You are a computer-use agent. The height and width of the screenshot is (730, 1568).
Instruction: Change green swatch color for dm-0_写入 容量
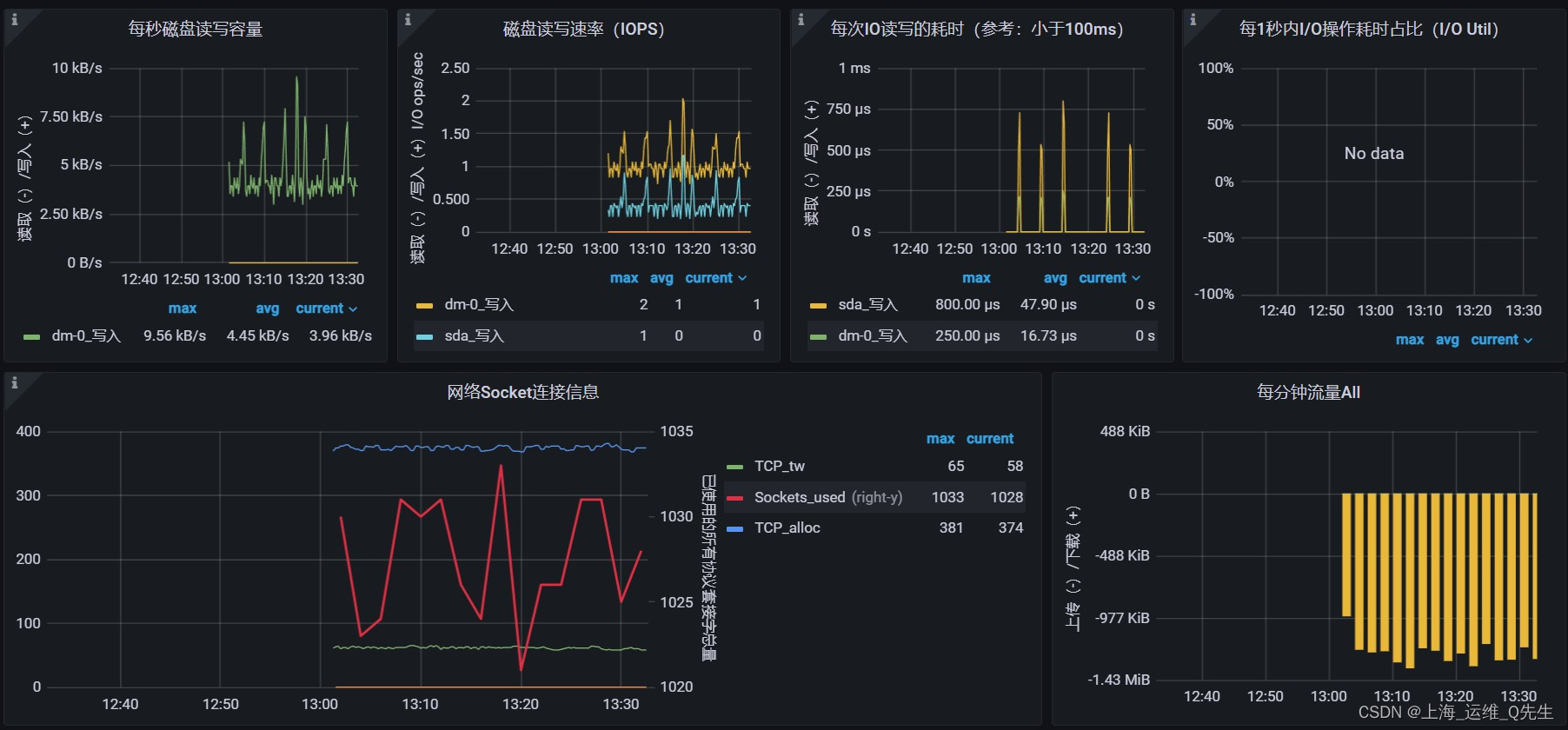32,336
